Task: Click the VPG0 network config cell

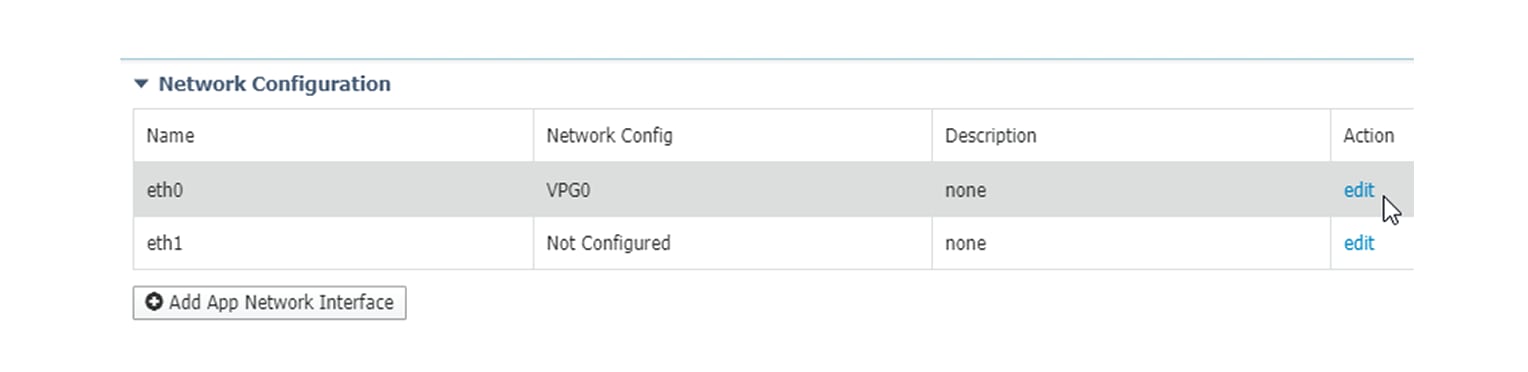Action: [x=733, y=190]
